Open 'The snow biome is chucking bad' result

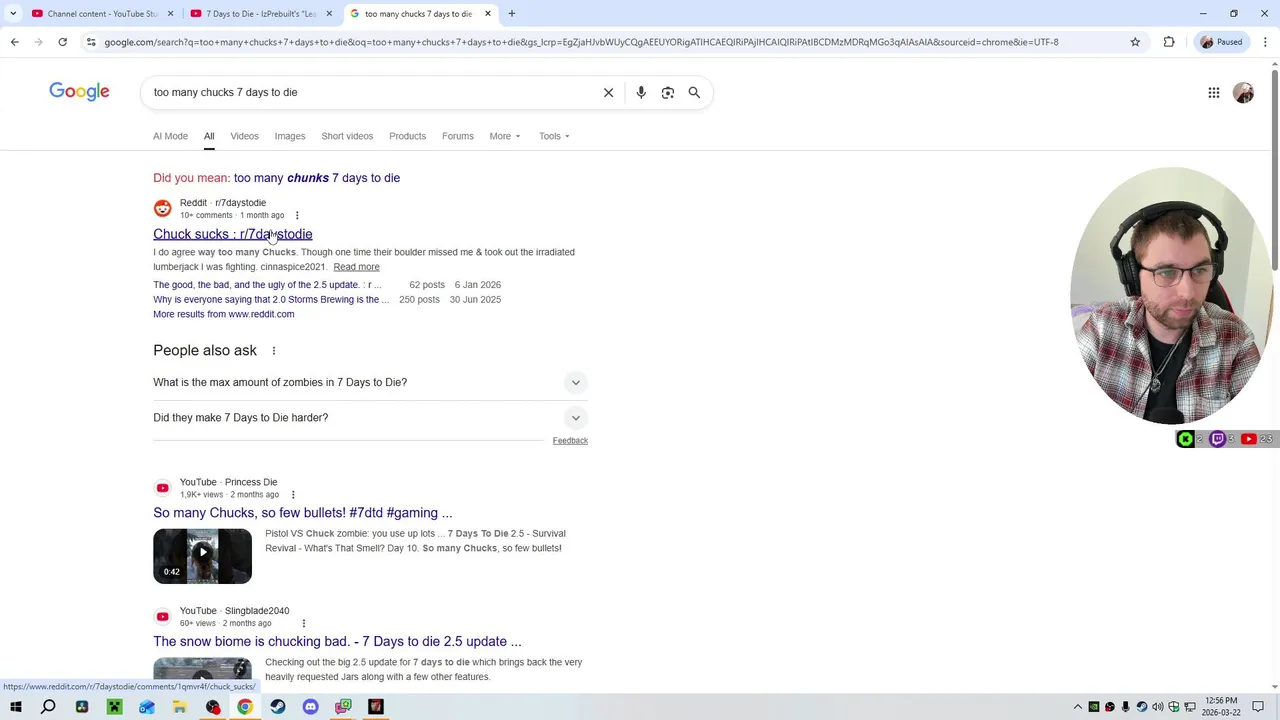pyautogui.click(x=337, y=641)
